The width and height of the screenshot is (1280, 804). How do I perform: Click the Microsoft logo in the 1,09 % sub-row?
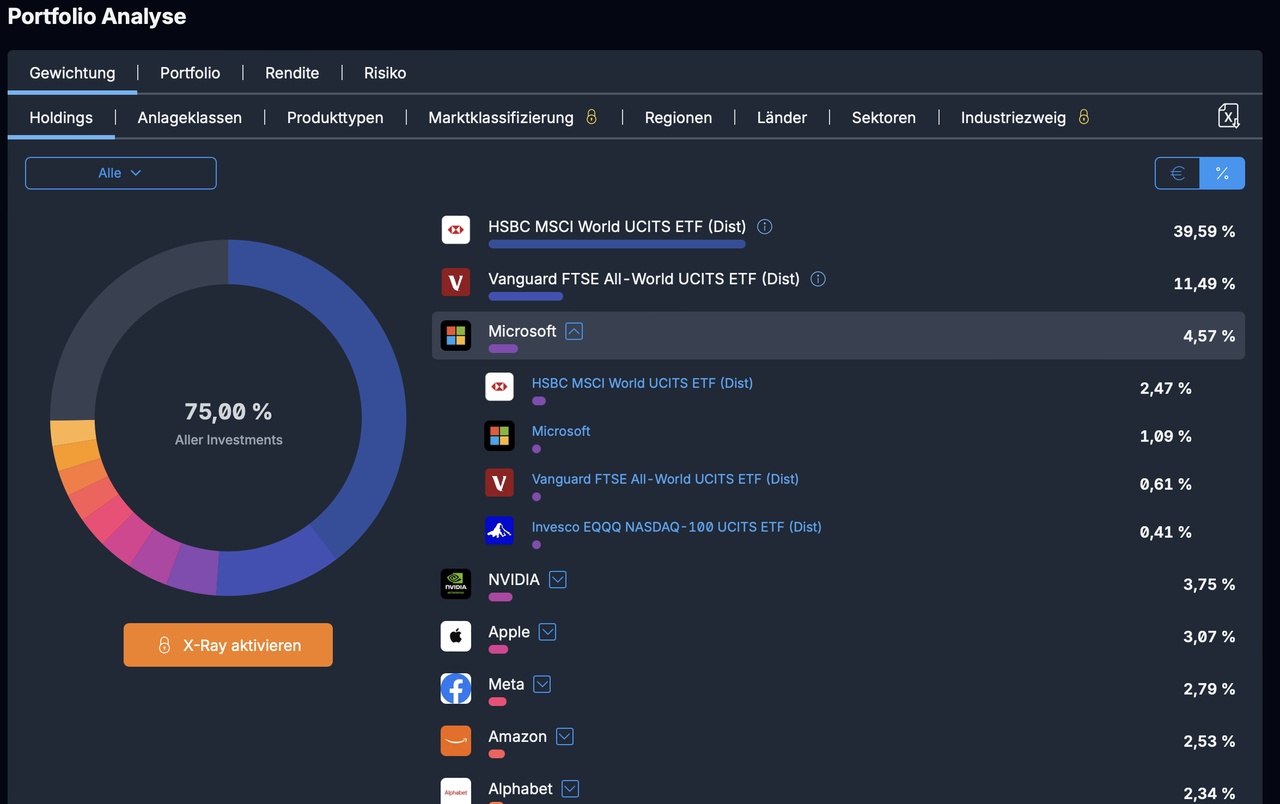(x=499, y=435)
